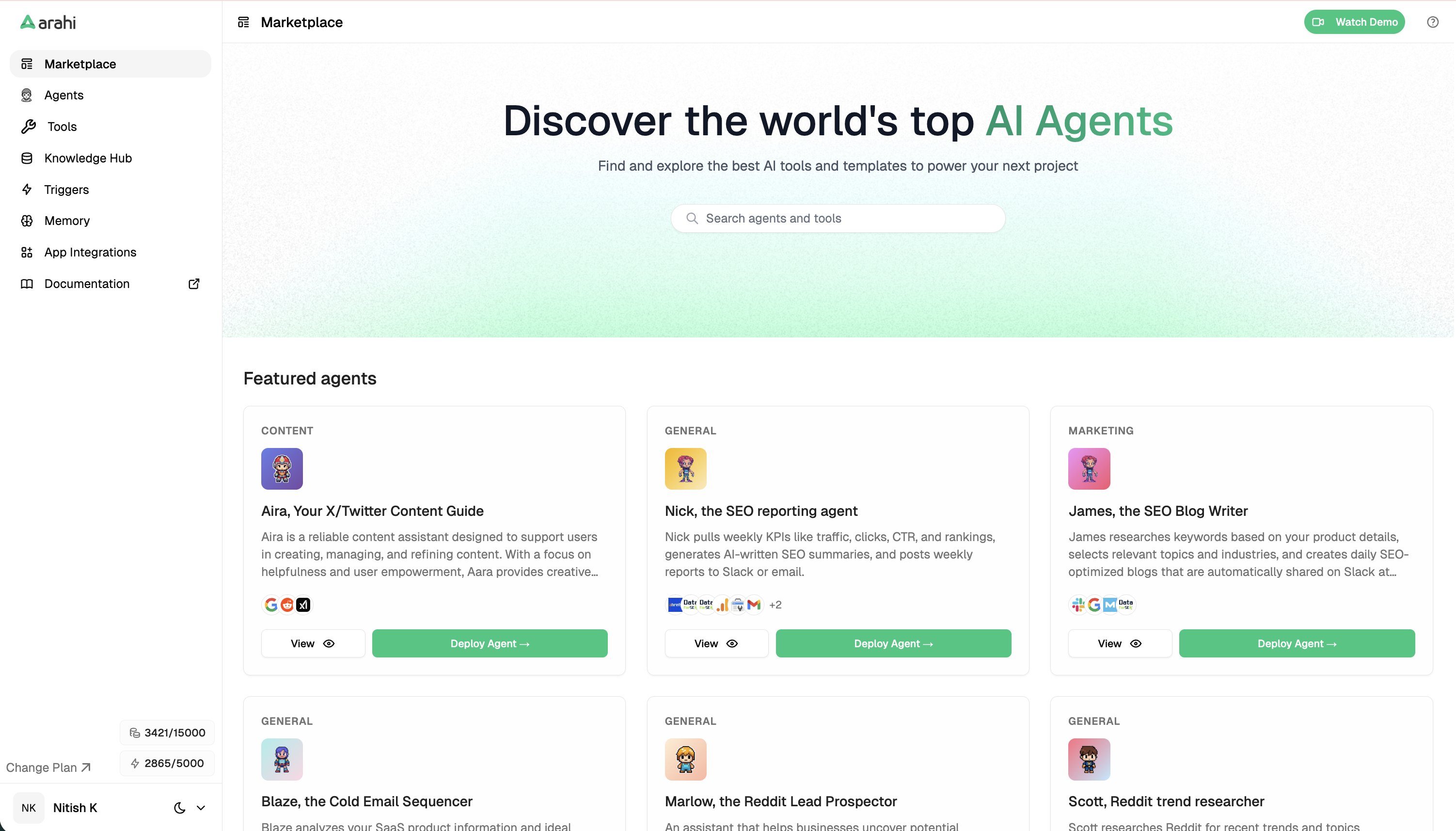View Aira Twitter Content Guide agent

pos(313,643)
